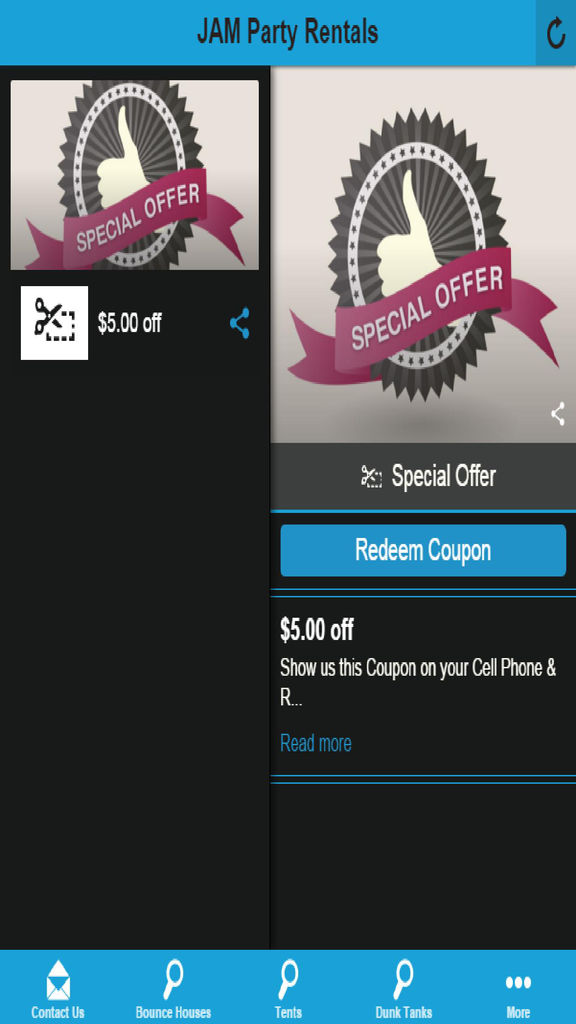The height and width of the screenshot is (1024, 576).
Task: Click the Redeem Coupon button
Action: [x=423, y=550]
